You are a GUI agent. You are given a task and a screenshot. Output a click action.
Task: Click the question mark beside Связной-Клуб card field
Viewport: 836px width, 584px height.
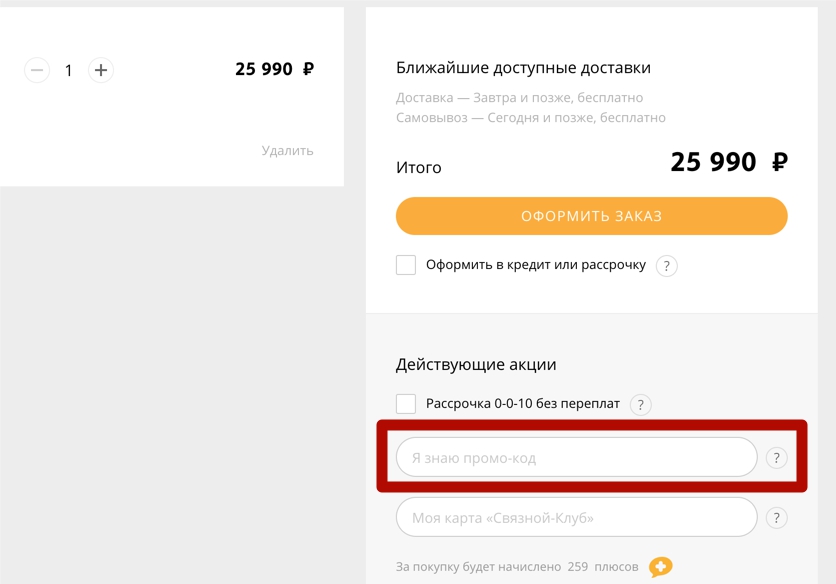776,517
